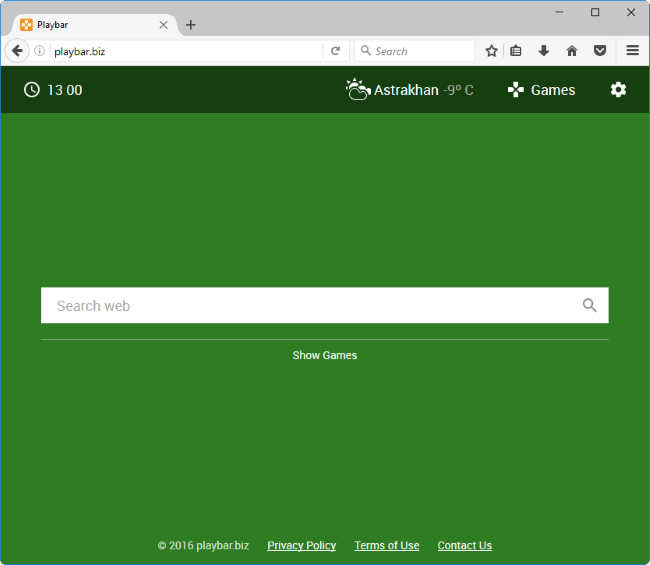Reload the page with the refresh button
Viewport: 650px width, 565px height.
(x=336, y=51)
